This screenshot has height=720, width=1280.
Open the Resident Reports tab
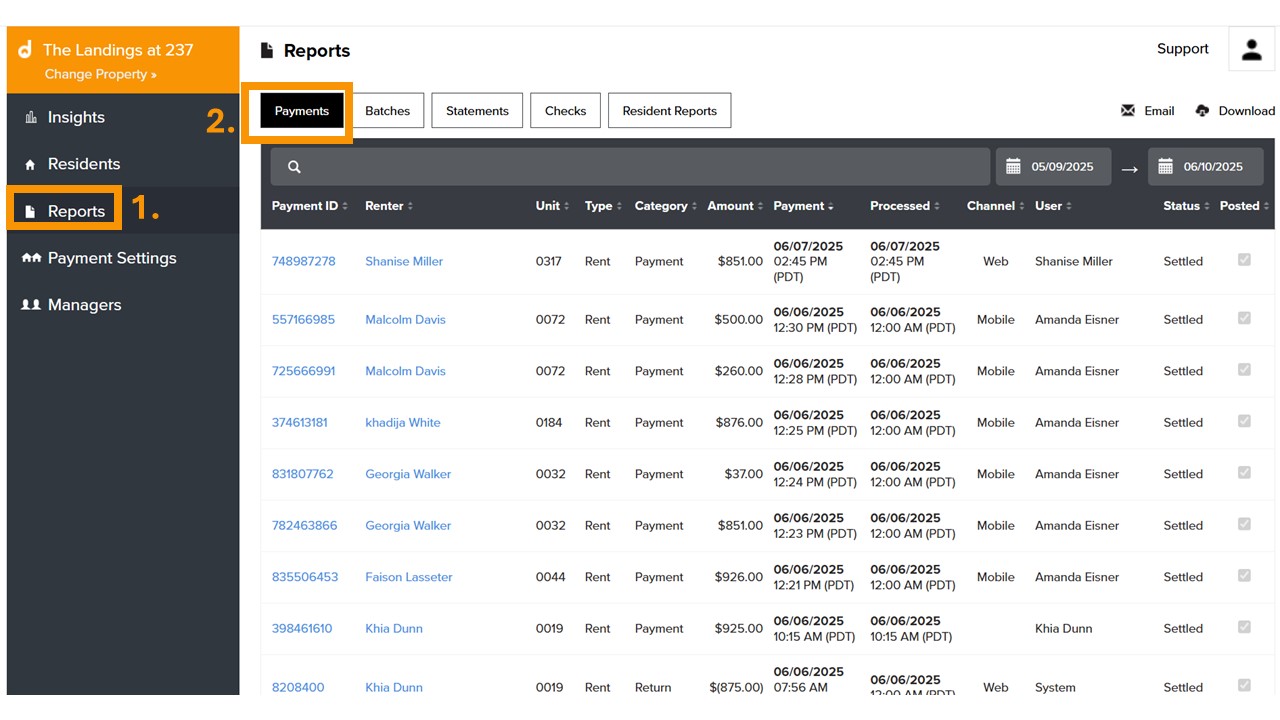click(669, 111)
